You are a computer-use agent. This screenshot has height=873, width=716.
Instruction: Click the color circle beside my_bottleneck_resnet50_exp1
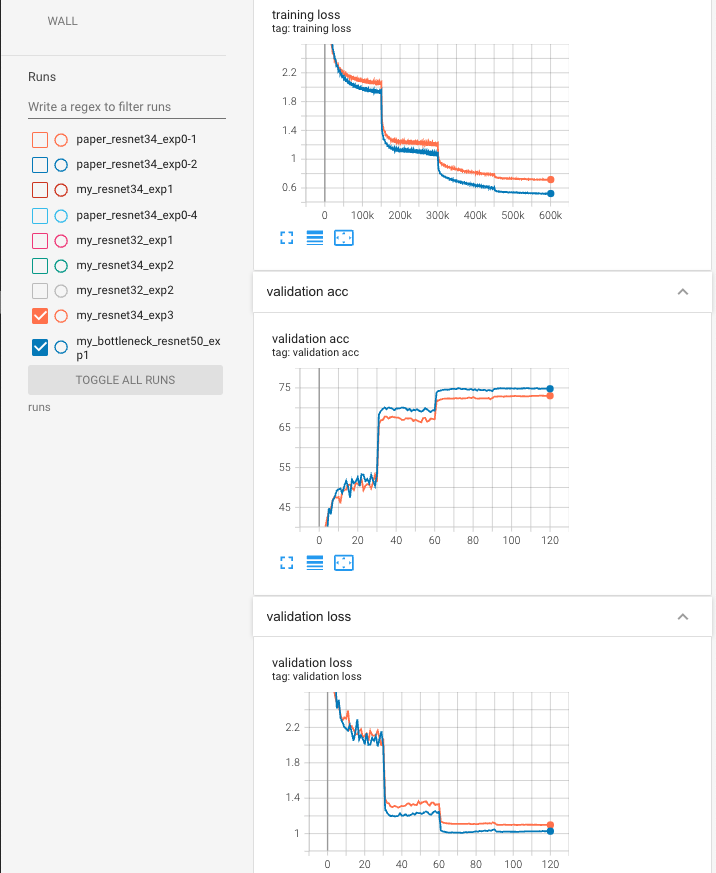[59, 347]
